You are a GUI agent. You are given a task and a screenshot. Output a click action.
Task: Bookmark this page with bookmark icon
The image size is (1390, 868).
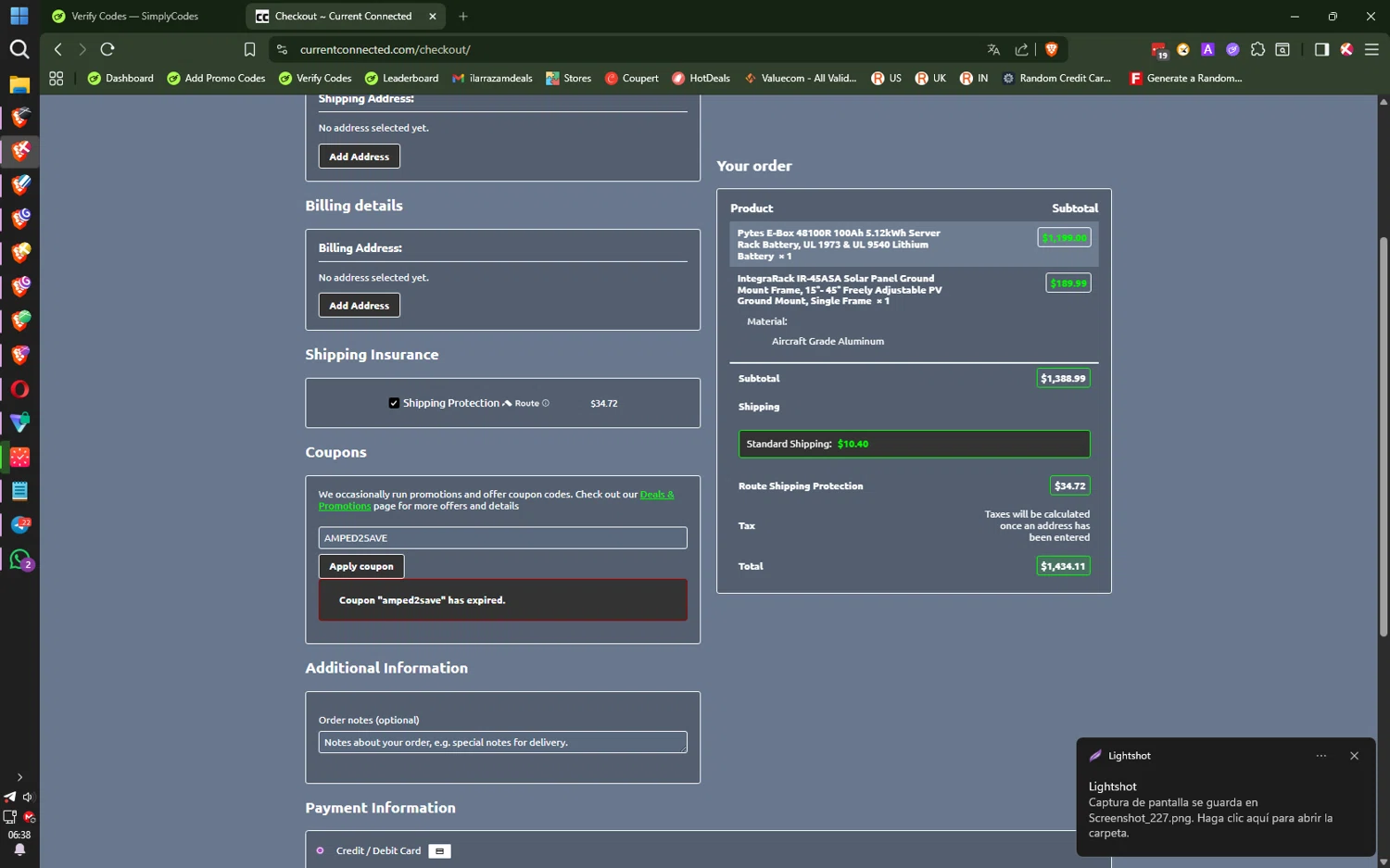point(249,49)
